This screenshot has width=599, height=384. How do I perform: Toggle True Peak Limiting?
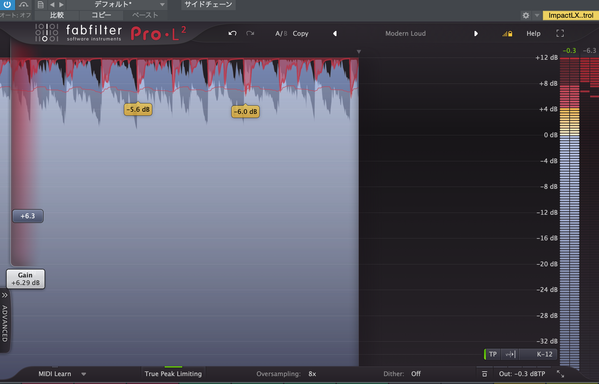173,374
